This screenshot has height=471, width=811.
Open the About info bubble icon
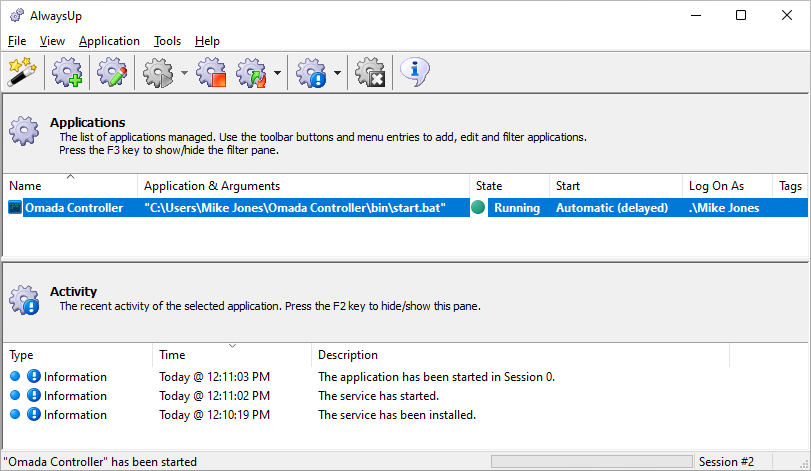pos(415,72)
